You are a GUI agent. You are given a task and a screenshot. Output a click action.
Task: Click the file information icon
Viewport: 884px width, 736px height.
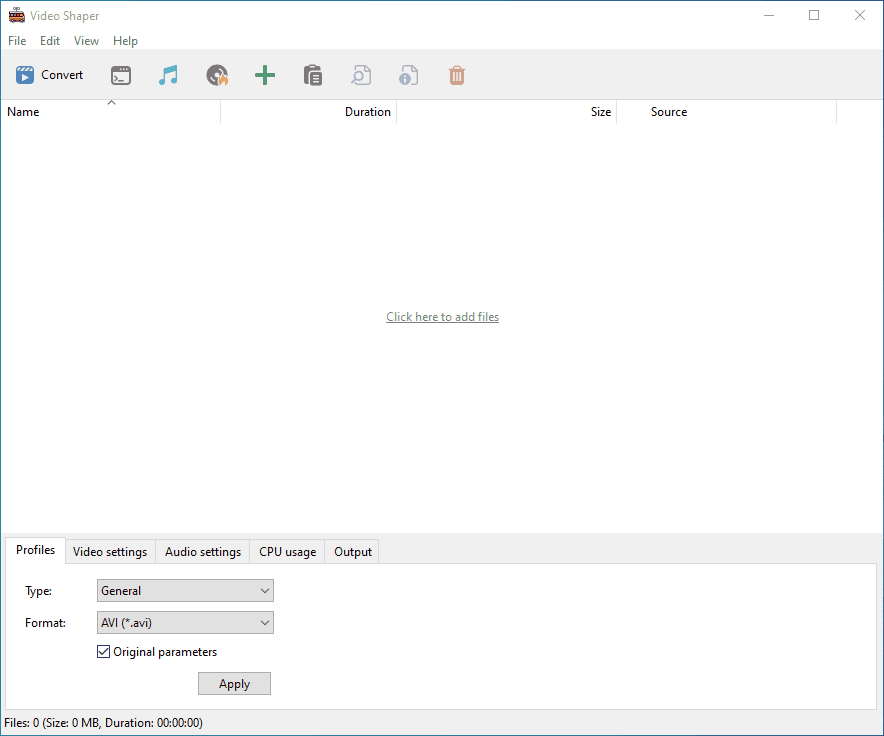click(409, 75)
